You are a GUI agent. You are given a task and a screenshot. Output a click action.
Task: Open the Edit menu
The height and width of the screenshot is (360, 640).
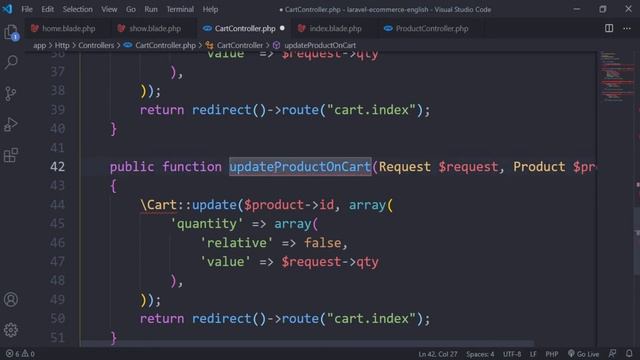pos(47,9)
